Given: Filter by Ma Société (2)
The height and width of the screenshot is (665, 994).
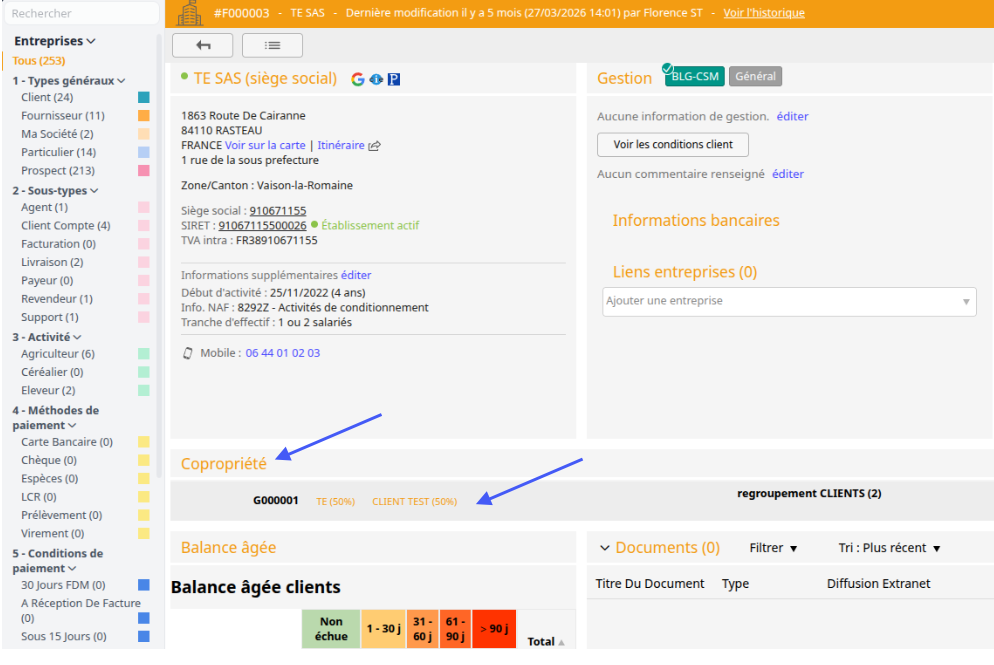Looking at the screenshot, I should click(x=57, y=134).
